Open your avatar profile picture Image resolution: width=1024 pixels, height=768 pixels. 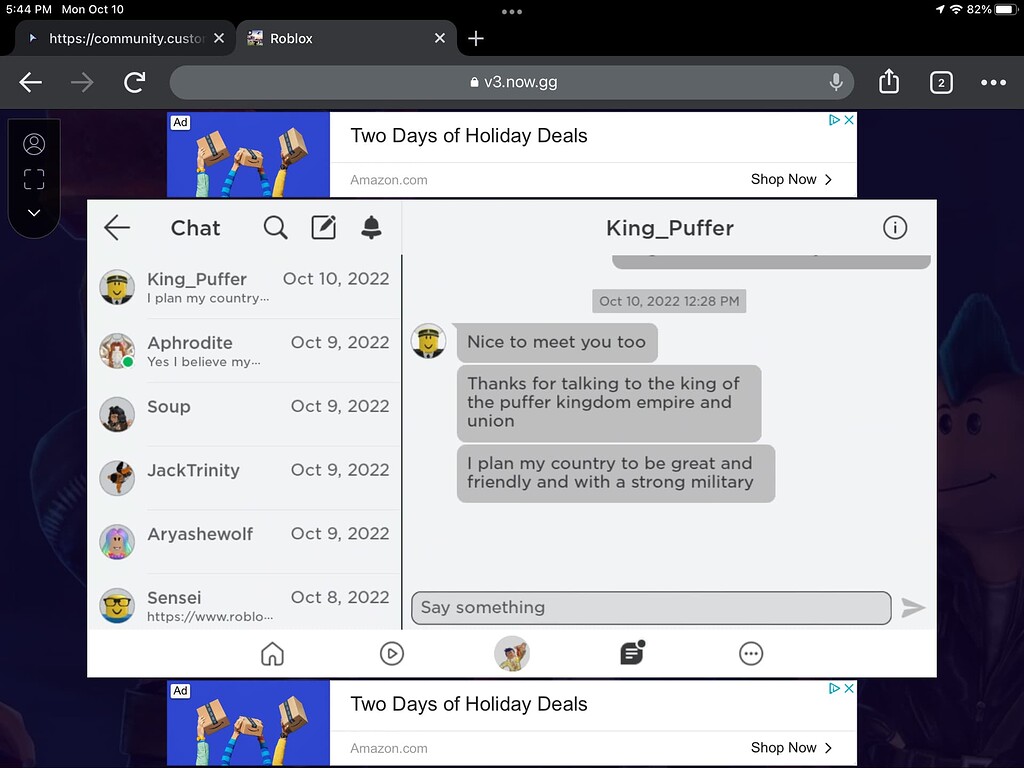tap(512, 653)
